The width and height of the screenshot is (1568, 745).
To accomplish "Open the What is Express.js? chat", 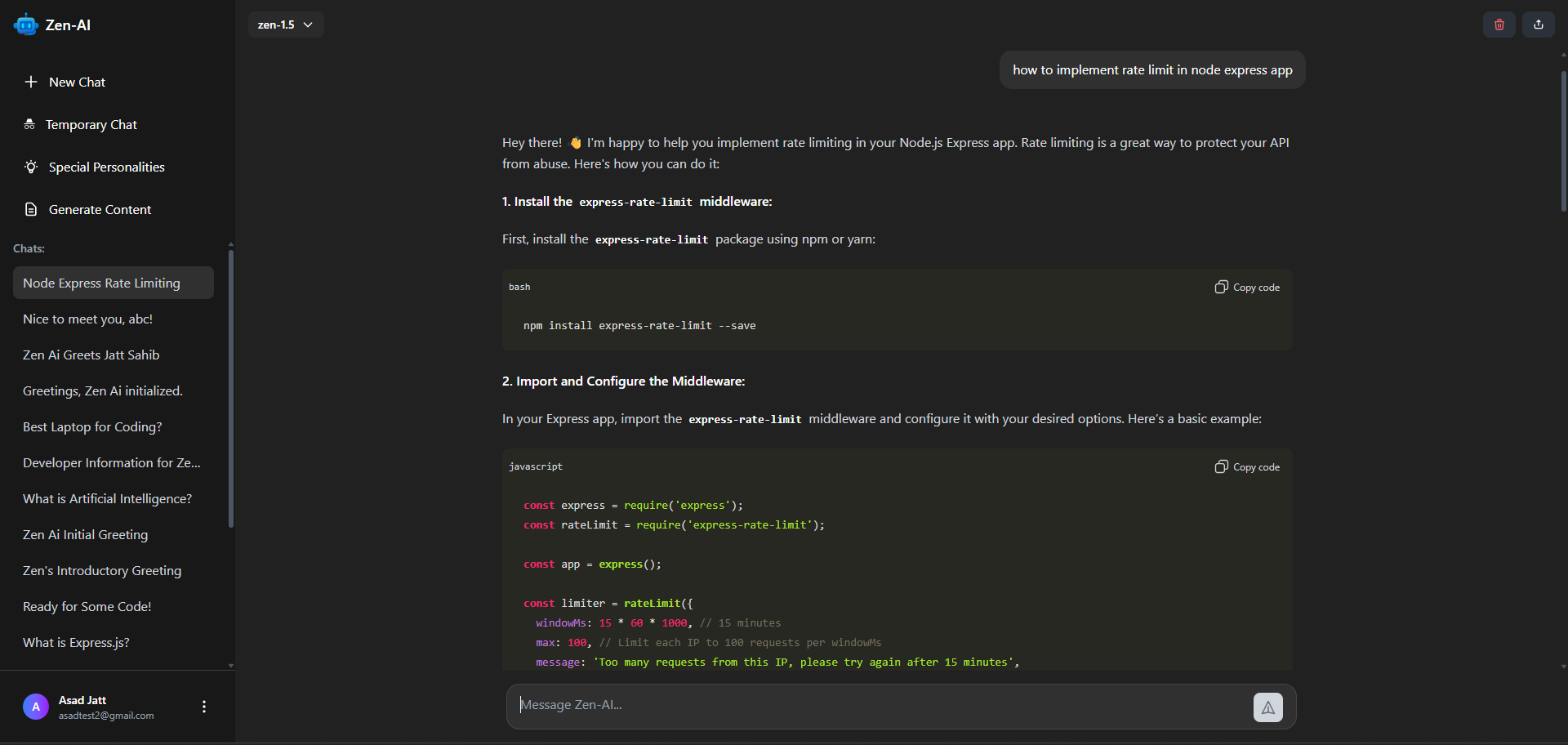I will pyautogui.click(x=76, y=642).
